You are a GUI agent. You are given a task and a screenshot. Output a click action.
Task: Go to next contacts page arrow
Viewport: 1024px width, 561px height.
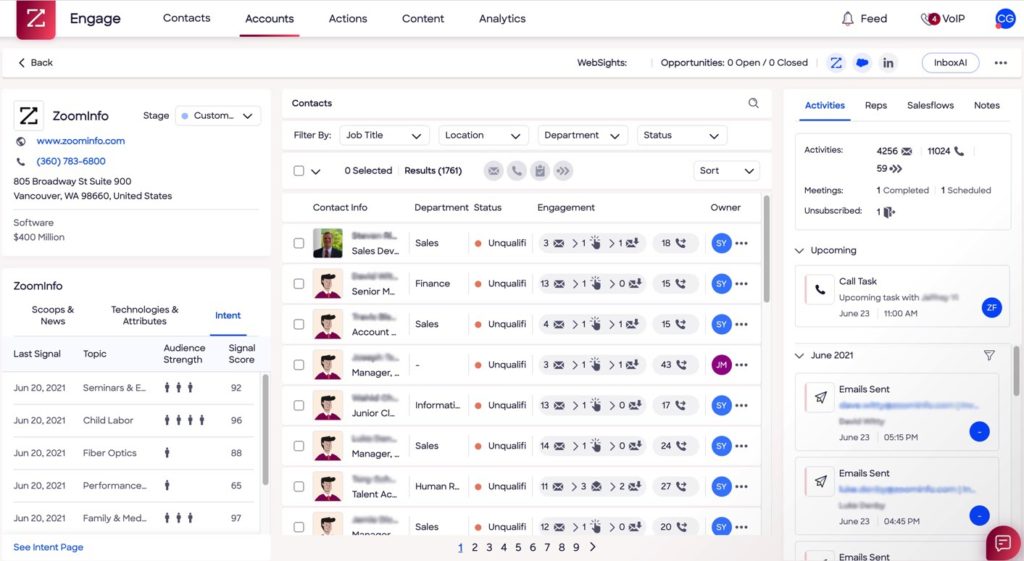592,547
